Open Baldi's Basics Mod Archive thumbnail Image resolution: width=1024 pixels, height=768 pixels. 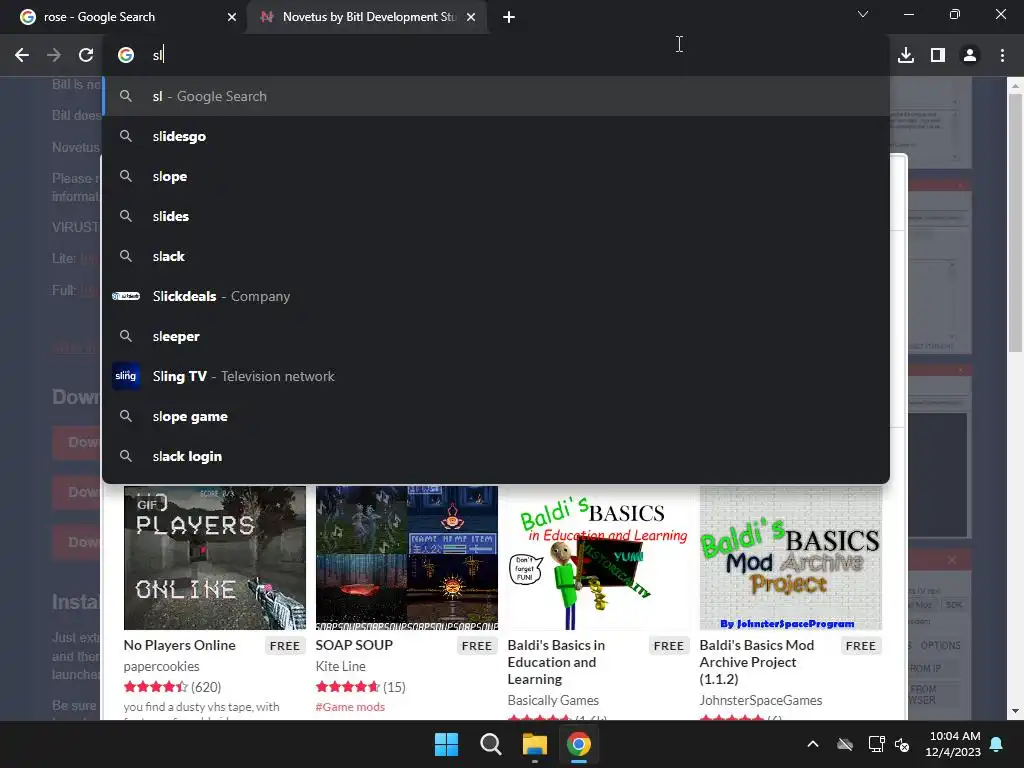tap(791, 558)
